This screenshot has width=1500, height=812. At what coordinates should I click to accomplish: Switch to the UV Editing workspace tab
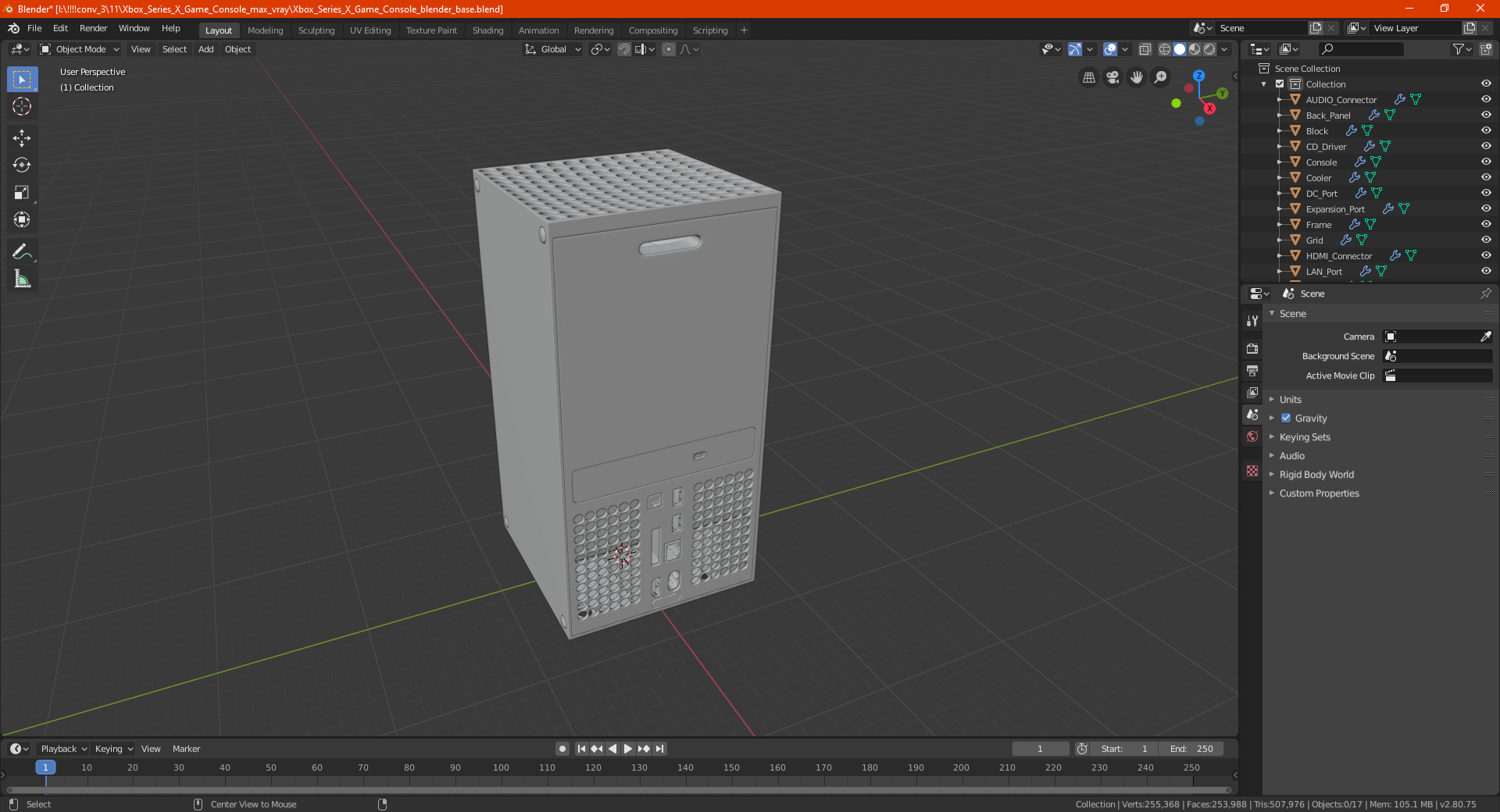[x=370, y=30]
